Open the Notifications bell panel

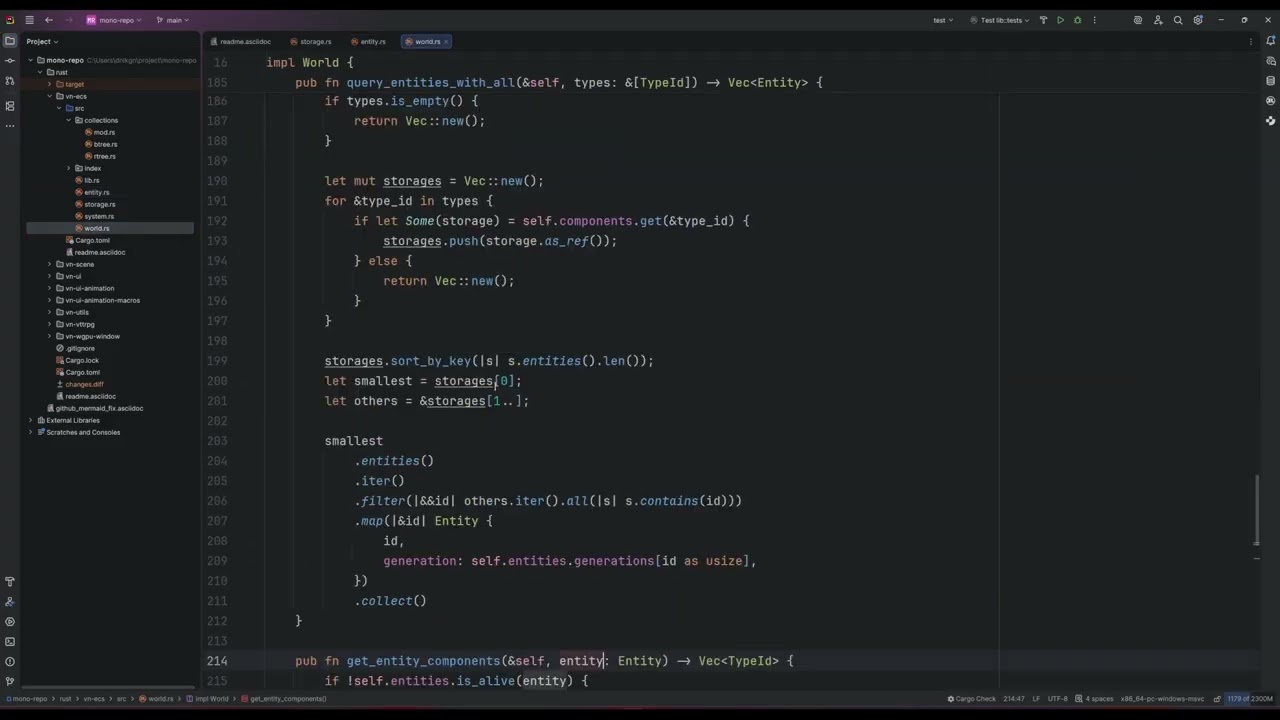pos(1270,41)
